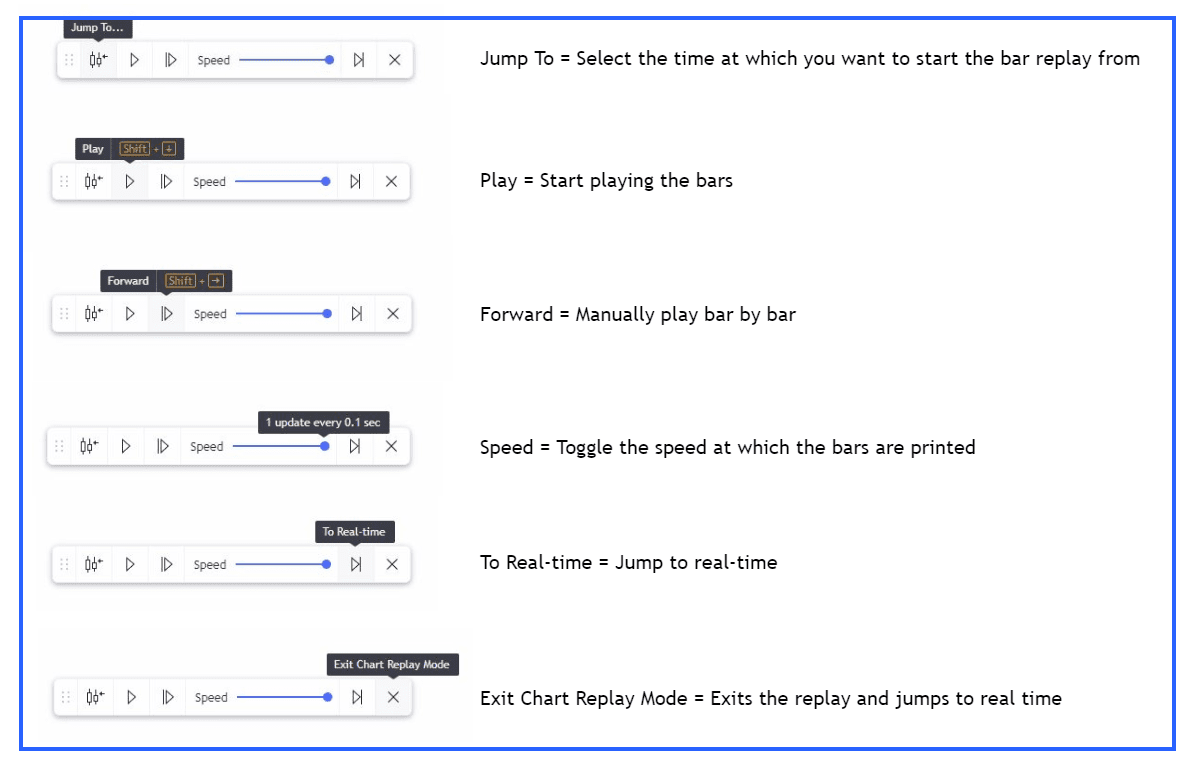The image size is (1189, 761).
Task: Click speed slider in the To Real-time toolbar
Action: [x=283, y=565]
